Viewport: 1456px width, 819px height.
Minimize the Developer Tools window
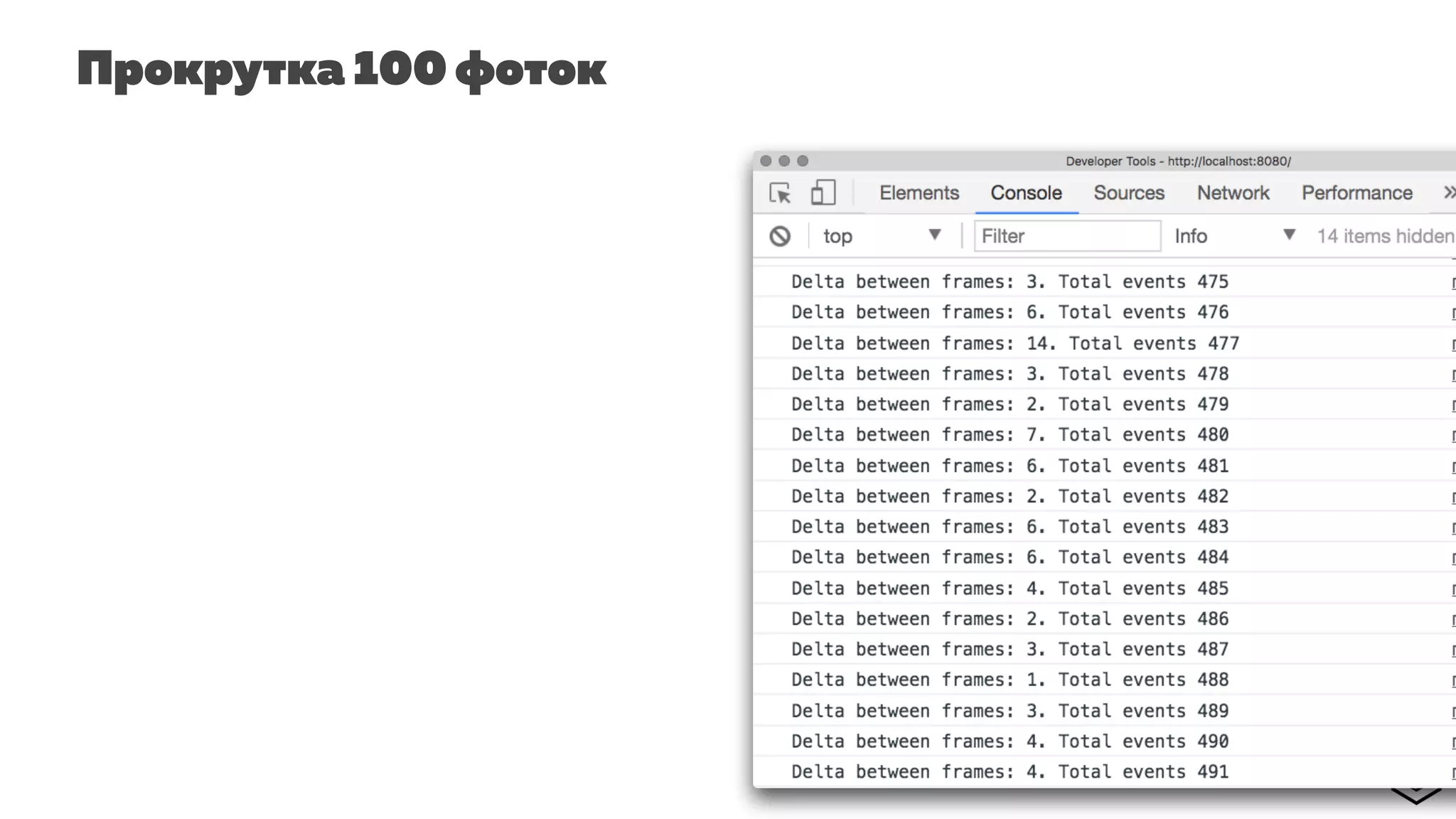tap(784, 161)
